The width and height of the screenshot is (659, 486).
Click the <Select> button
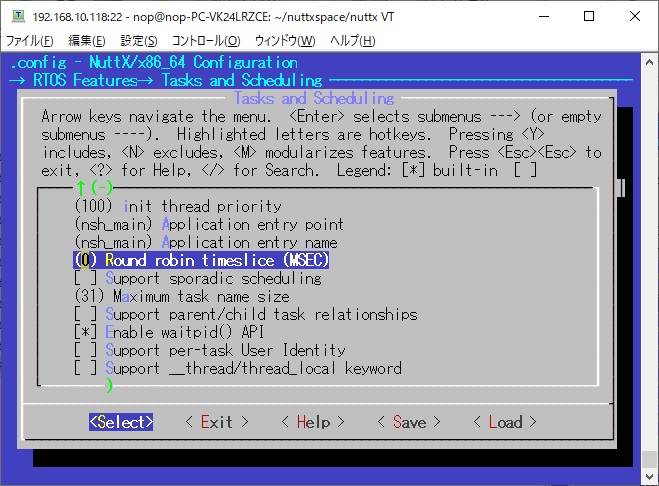(121, 422)
